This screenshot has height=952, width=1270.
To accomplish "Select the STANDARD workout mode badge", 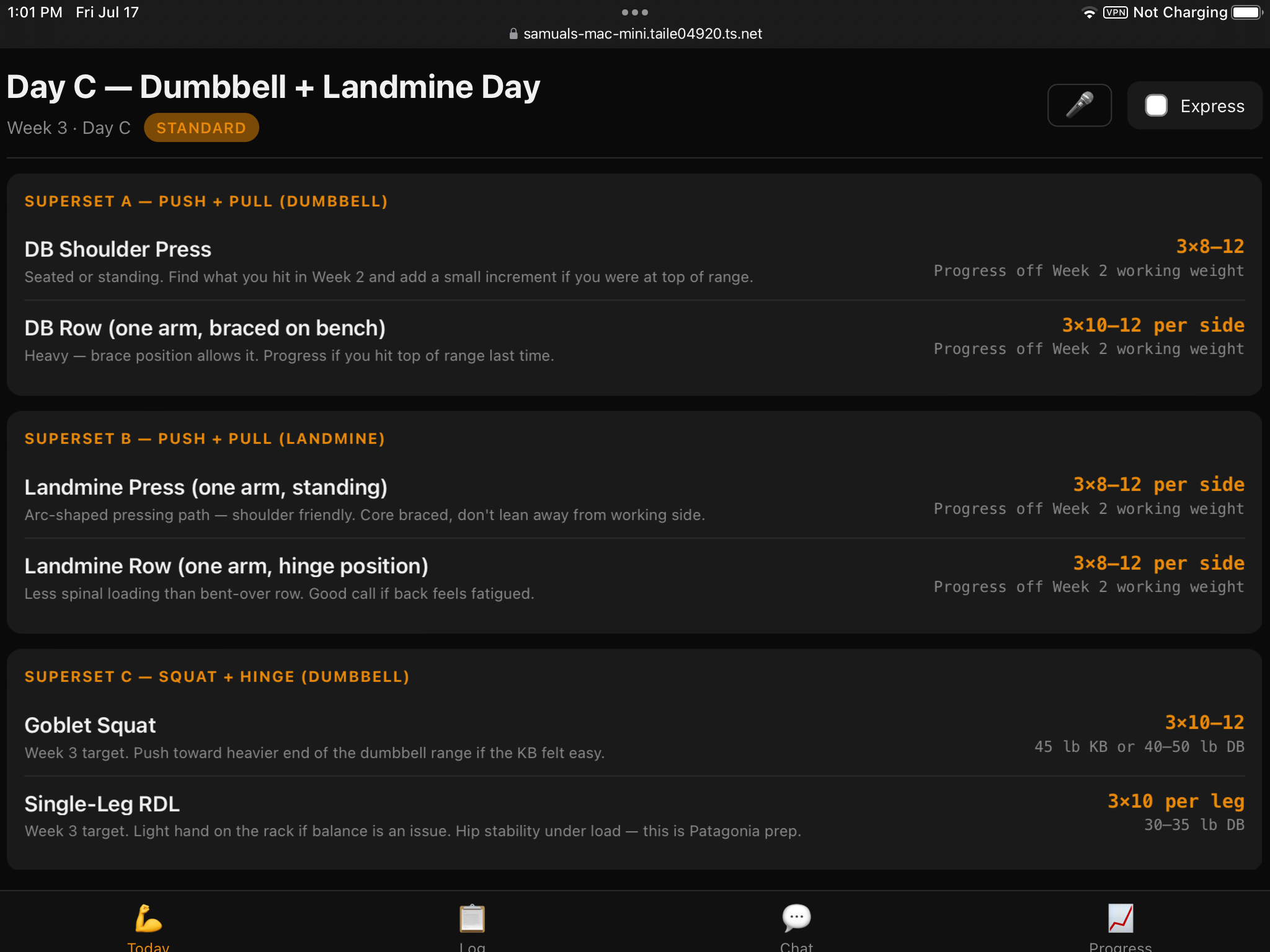I will [x=202, y=128].
